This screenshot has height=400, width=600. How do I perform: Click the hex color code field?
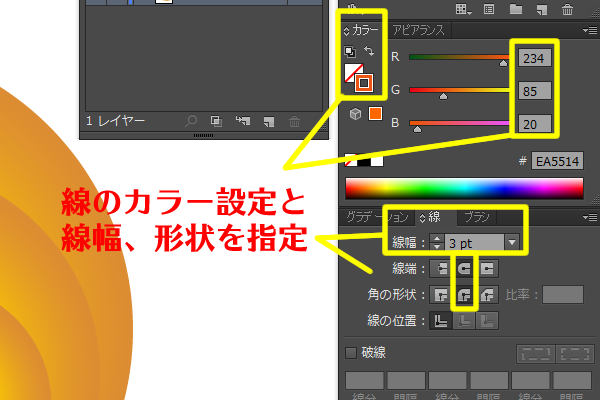tap(558, 161)
